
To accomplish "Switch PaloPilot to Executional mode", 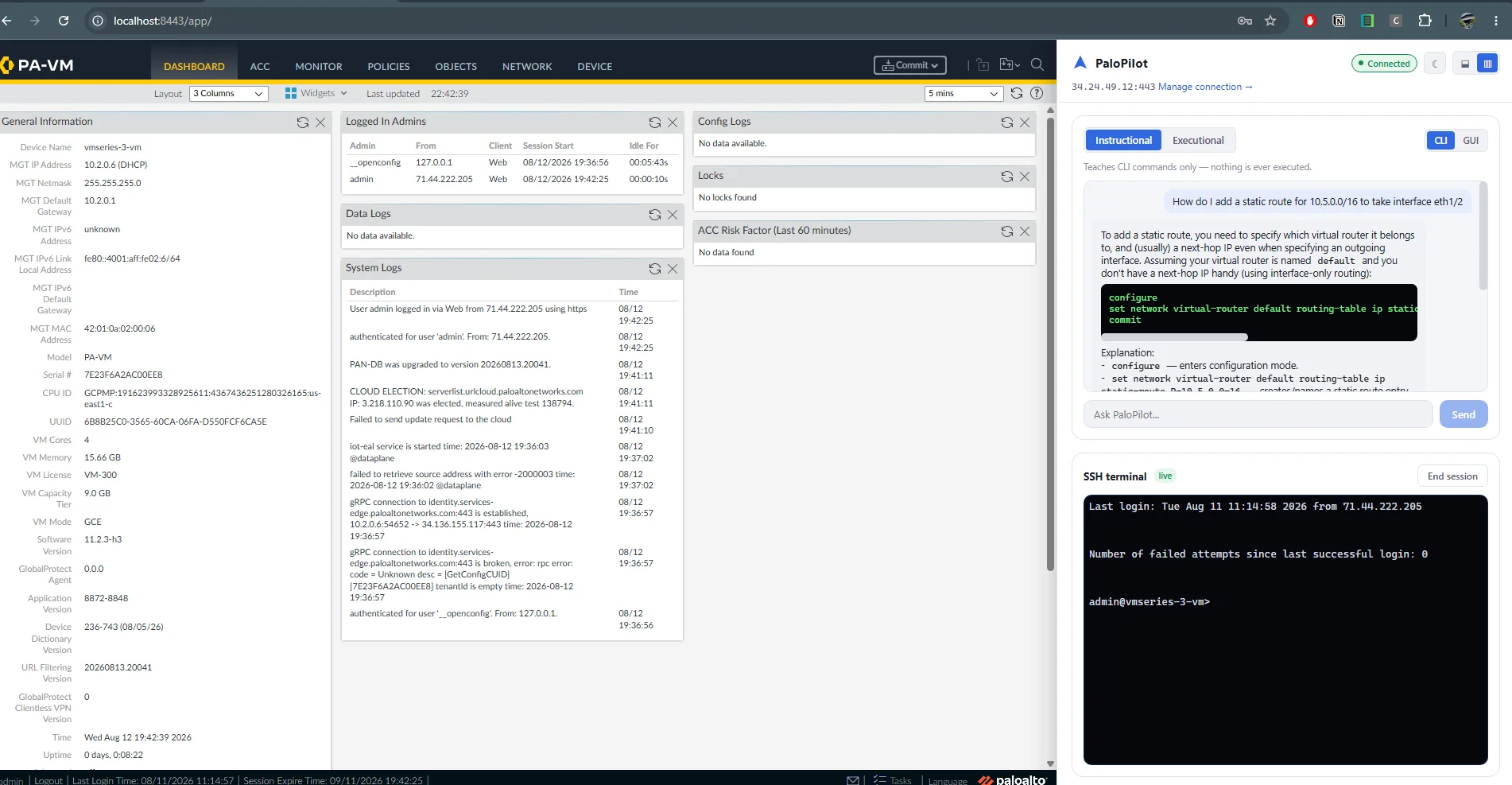I will [1198, 141].
